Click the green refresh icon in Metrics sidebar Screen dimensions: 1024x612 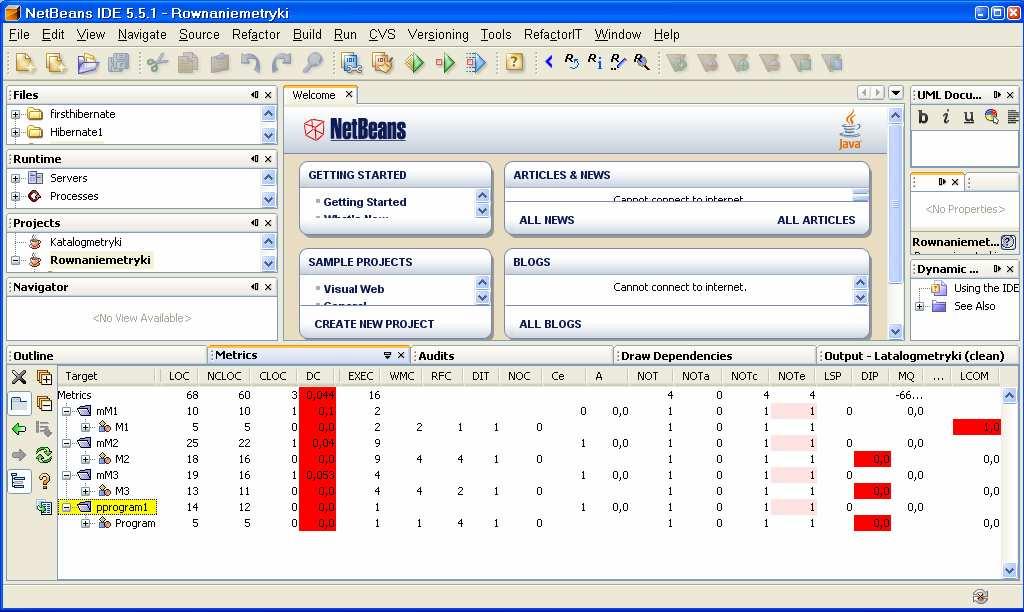44,455
